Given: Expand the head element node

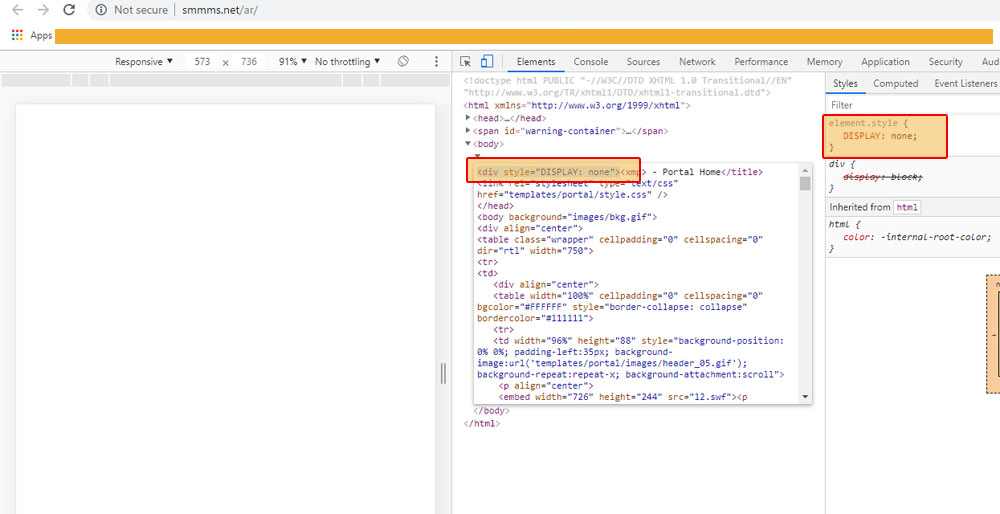Looking at the screenshot, I should pyautogui.click(x=469, y=118).
